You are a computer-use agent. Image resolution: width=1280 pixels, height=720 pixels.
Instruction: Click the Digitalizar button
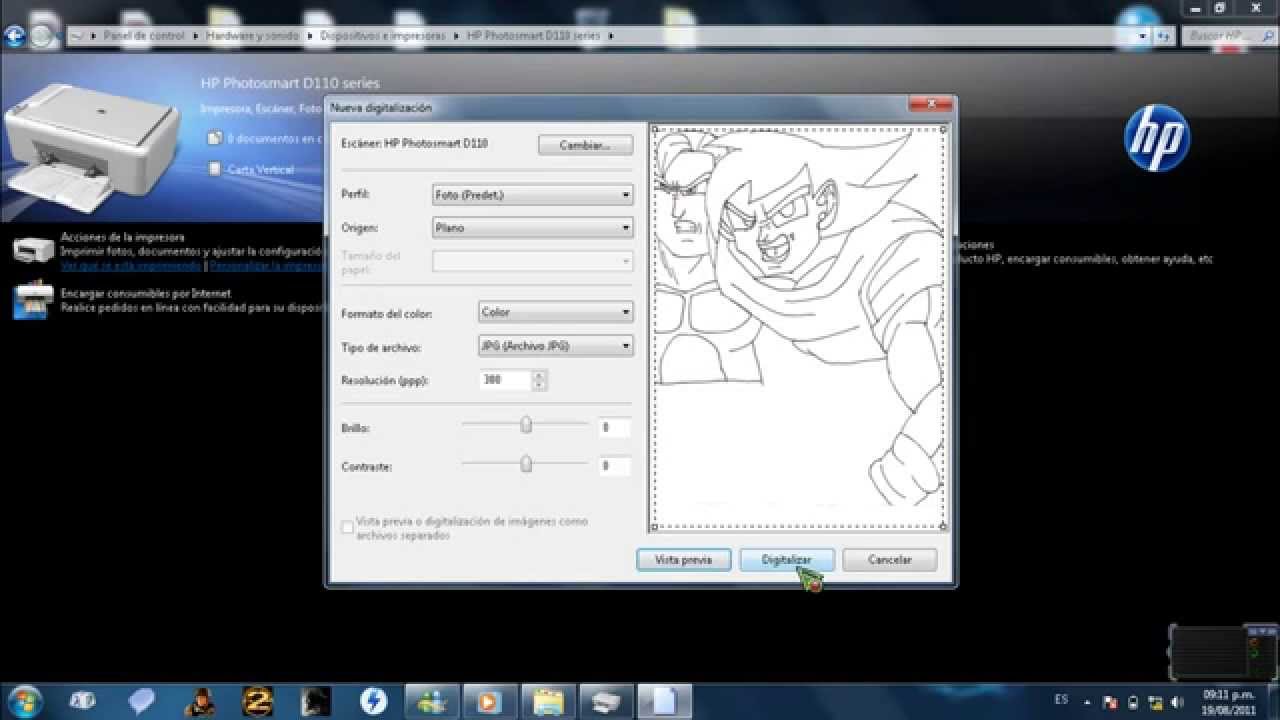[x=786, y=560]
